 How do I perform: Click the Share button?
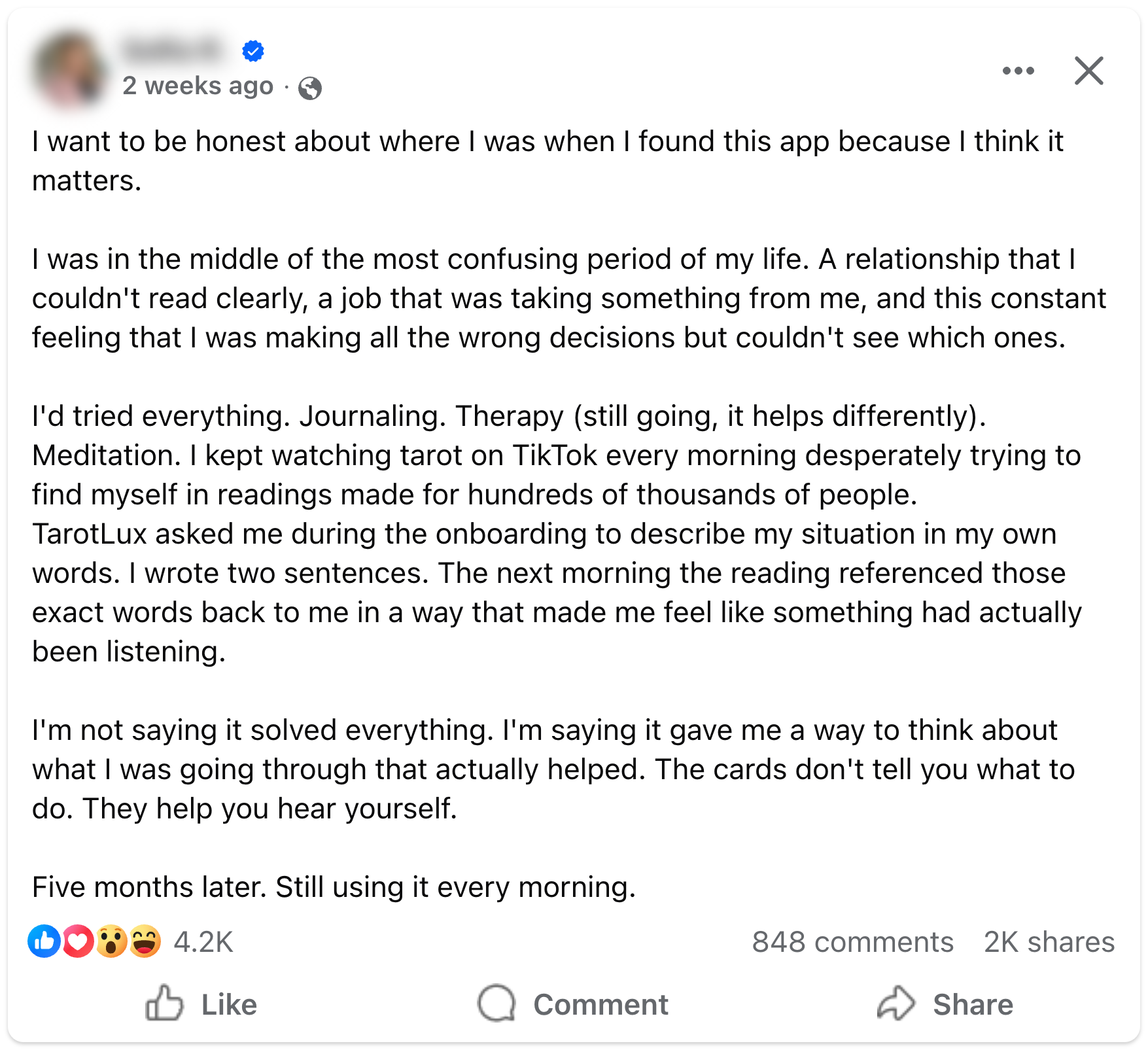click(x=945, y=1004)
